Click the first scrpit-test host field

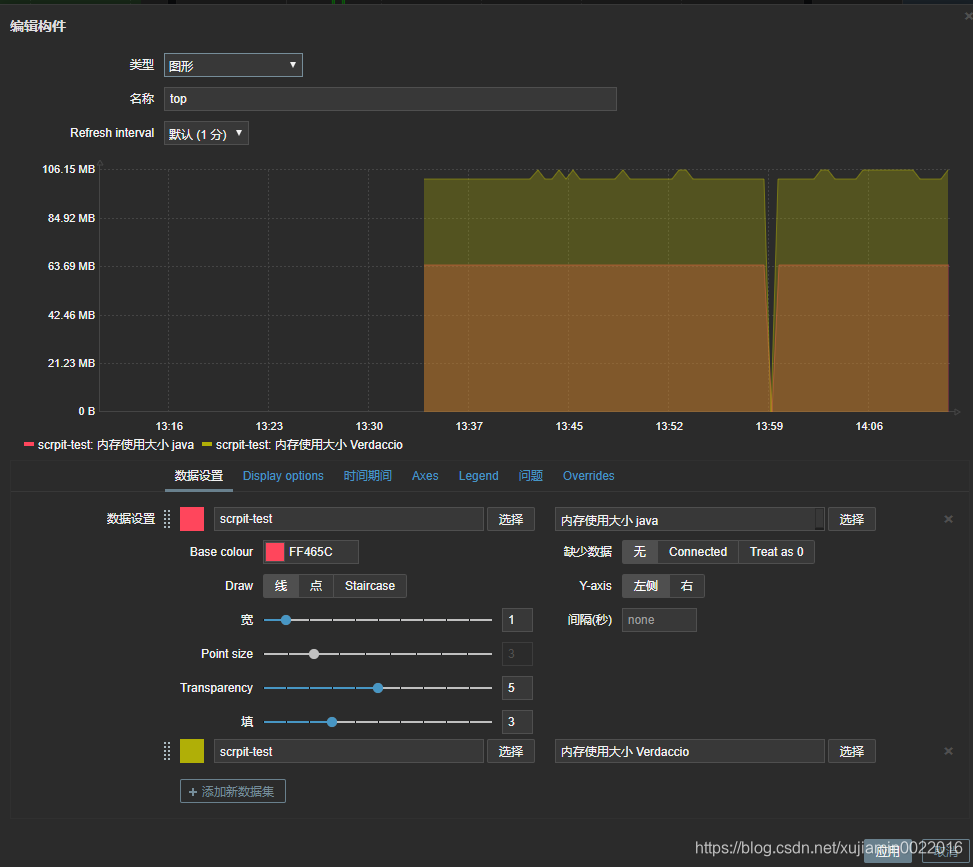click(x=349, y=519)
